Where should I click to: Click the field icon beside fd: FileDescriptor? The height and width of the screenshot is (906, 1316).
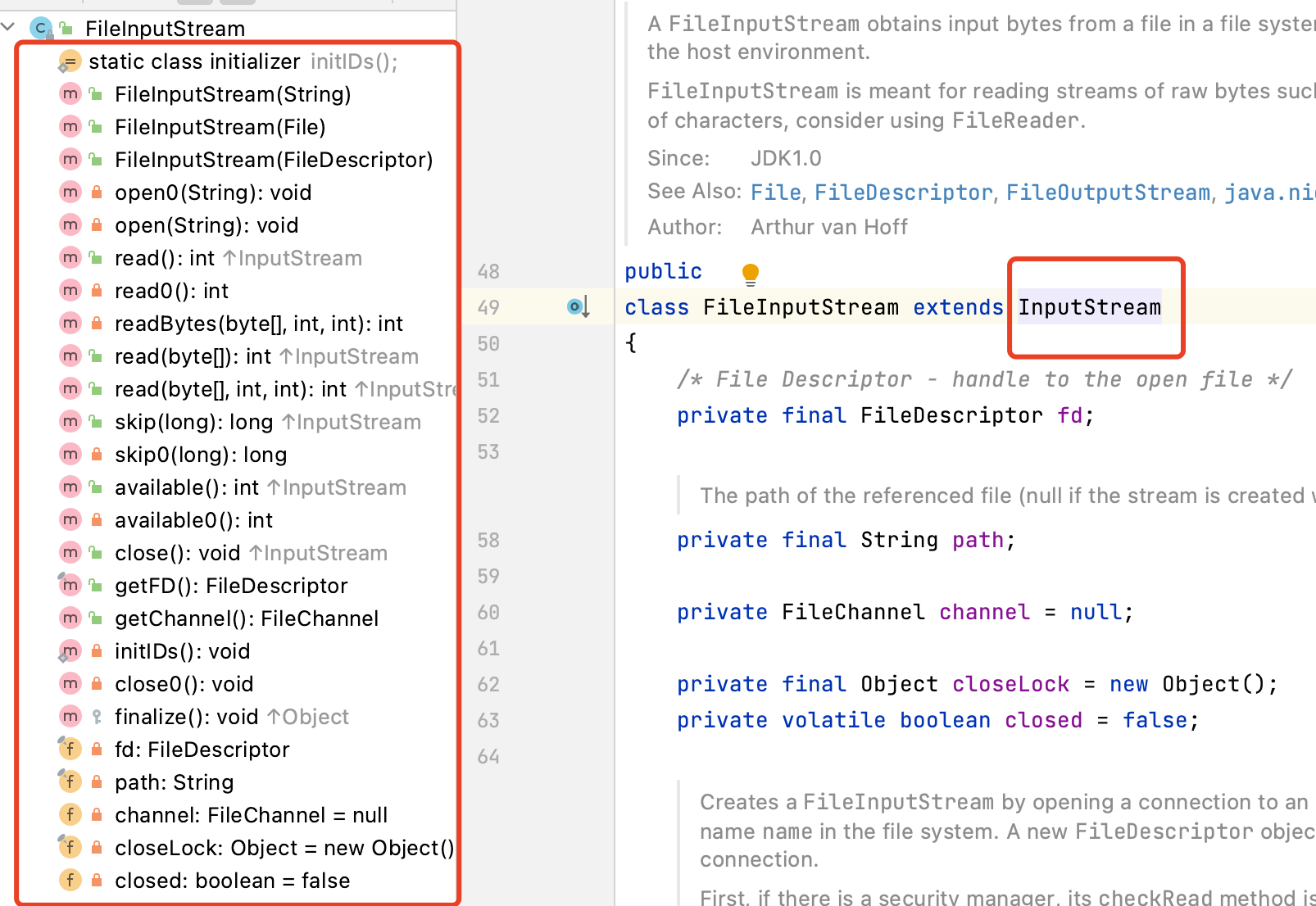pyautogui.click(x=70, y=749)
